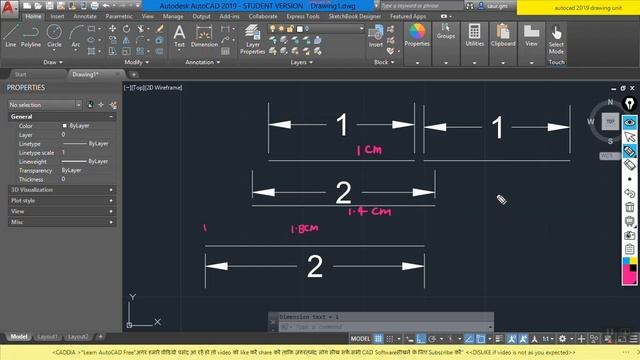The image size is (640, 360).
Task: Toggle object snap in status bar
Action: click(x=481, y=339)
